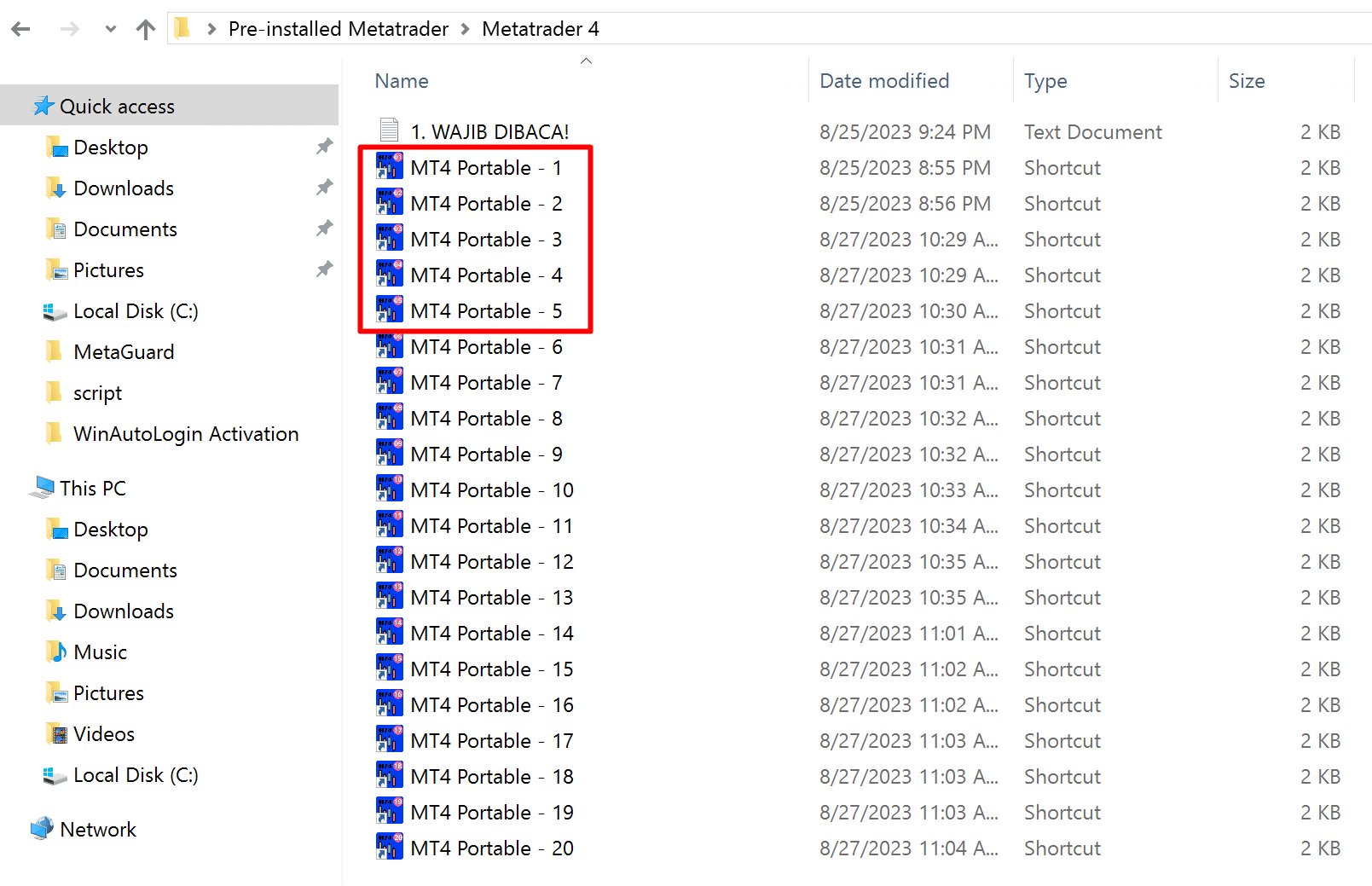Viewport: 1372px width, 886px height.
Task: Click the Forward navigation arrow
Action: point(69,29)
